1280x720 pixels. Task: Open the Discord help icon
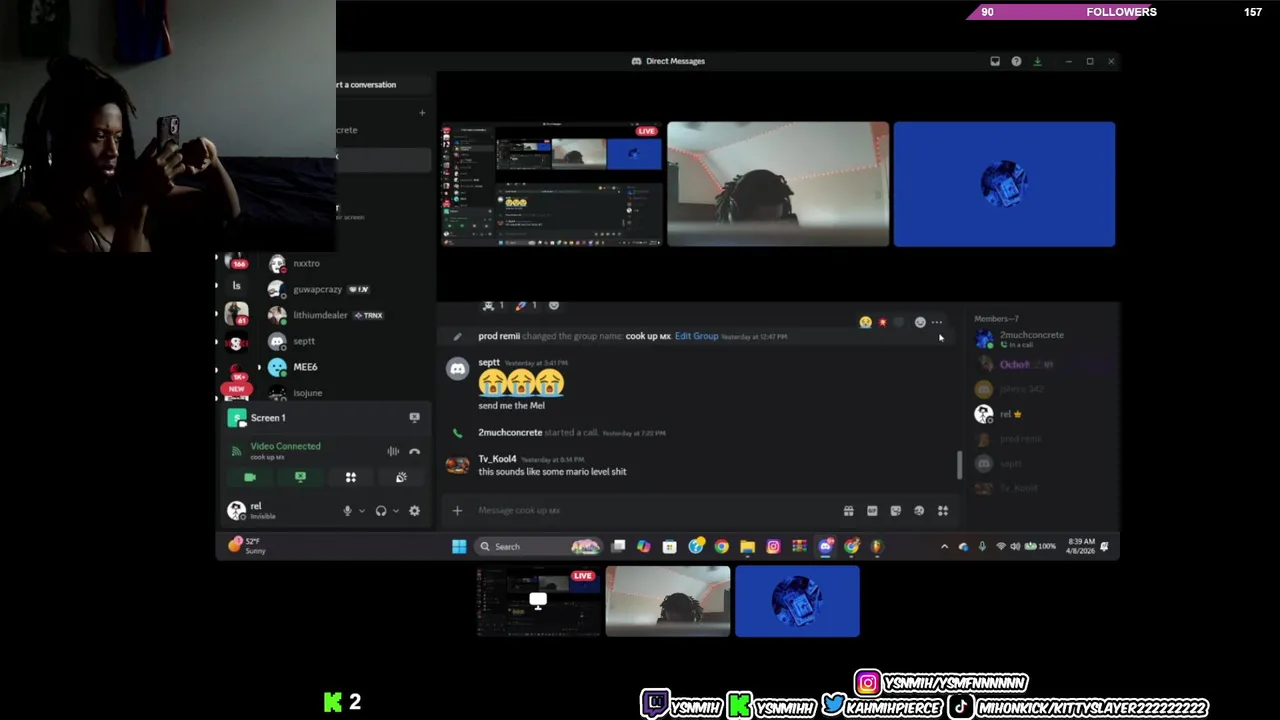tap(1016, 61)
